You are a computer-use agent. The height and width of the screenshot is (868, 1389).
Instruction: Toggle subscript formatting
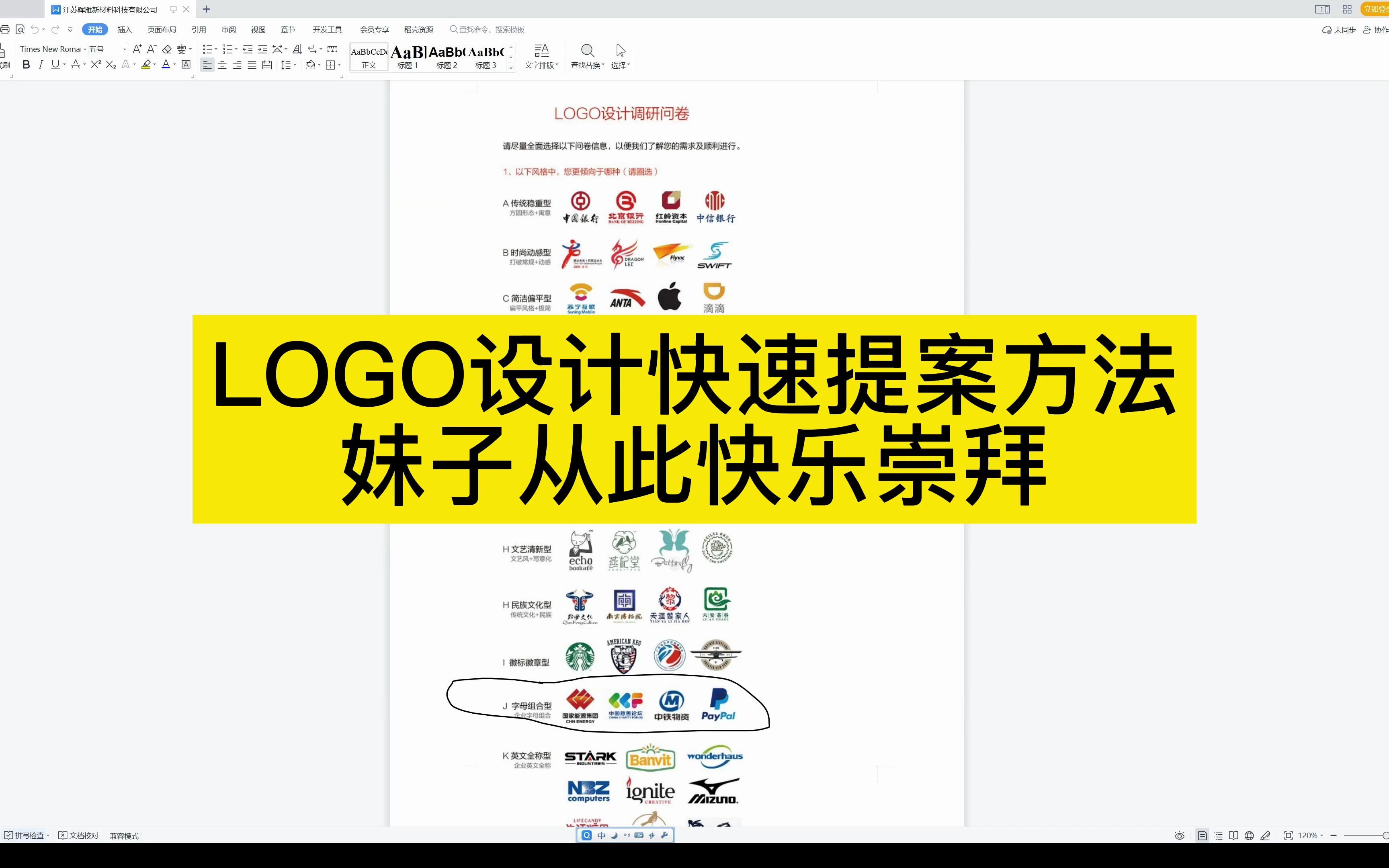[111, 65]
